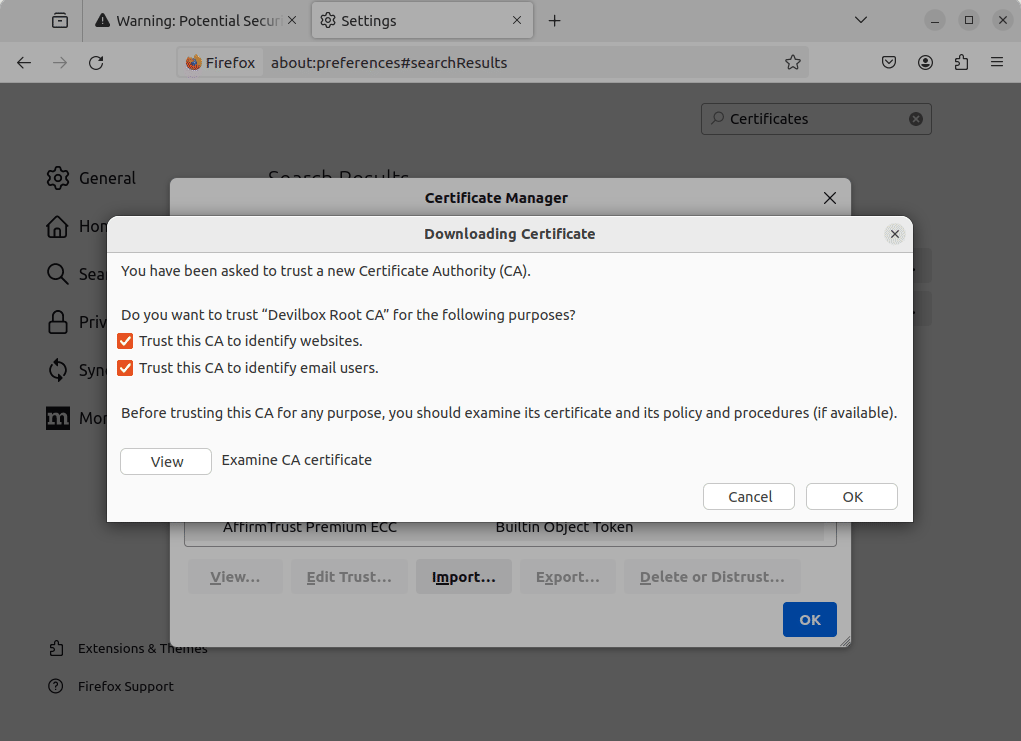The height and width of the screenshot is (741, 1021).
Task: Close the Certificate Manager window
Action: point(829,198)
